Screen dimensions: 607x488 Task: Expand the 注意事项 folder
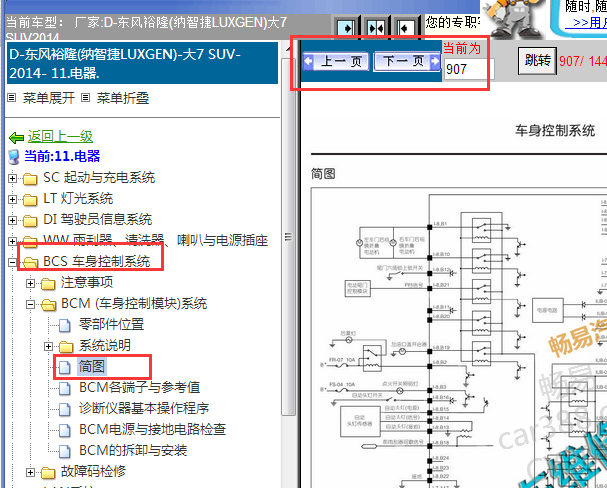coord(30,283)
